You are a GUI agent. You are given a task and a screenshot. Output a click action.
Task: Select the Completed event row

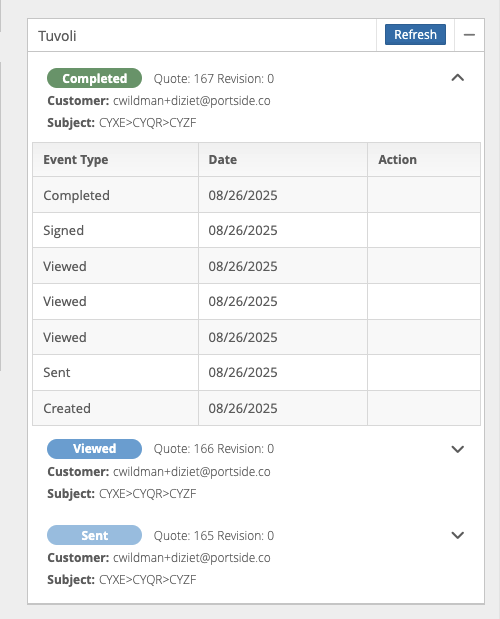pos(257,195)
